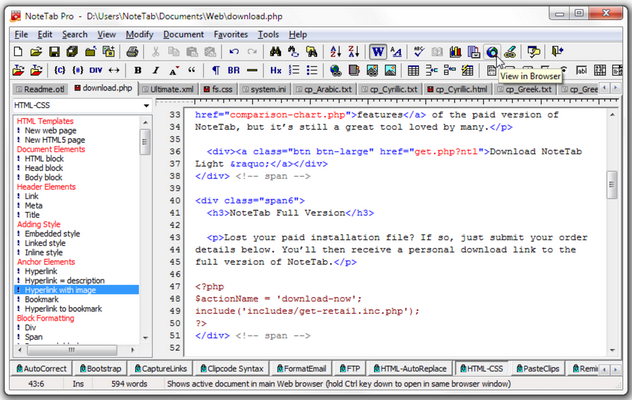Print the document using the printer icon
Image resolution: width=632 pixels, height=400 pixels.
(133, 52)
